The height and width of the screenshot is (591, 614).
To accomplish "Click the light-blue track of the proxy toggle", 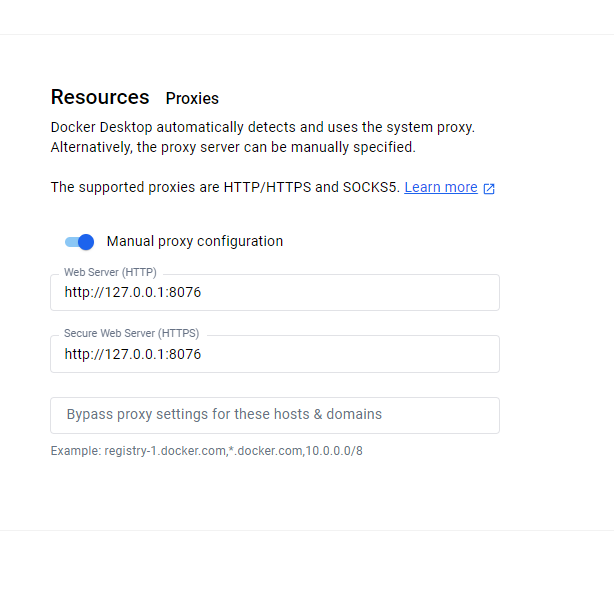I will (71, 242).
